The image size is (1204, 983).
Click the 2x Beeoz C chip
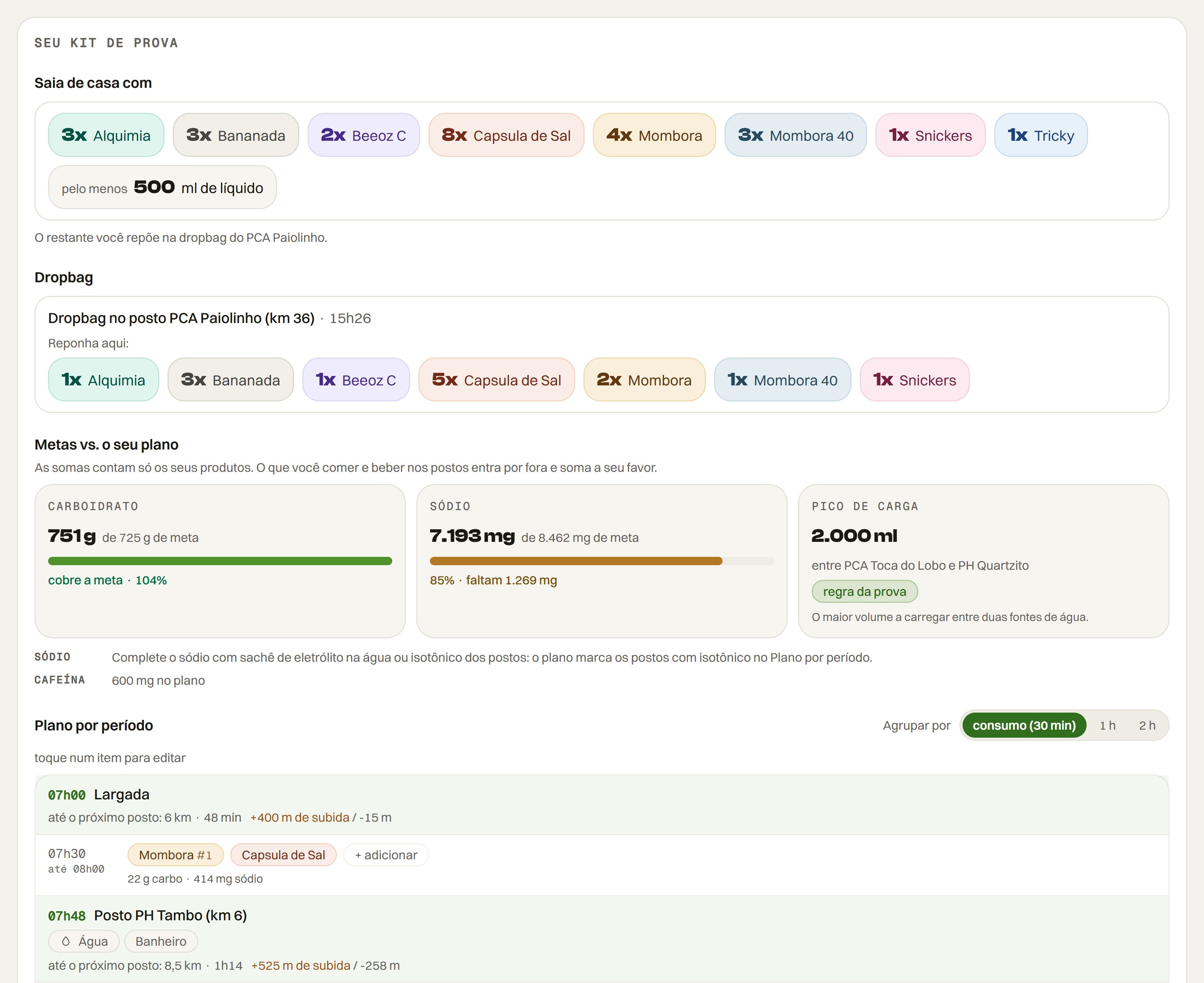tap(363, 135)
